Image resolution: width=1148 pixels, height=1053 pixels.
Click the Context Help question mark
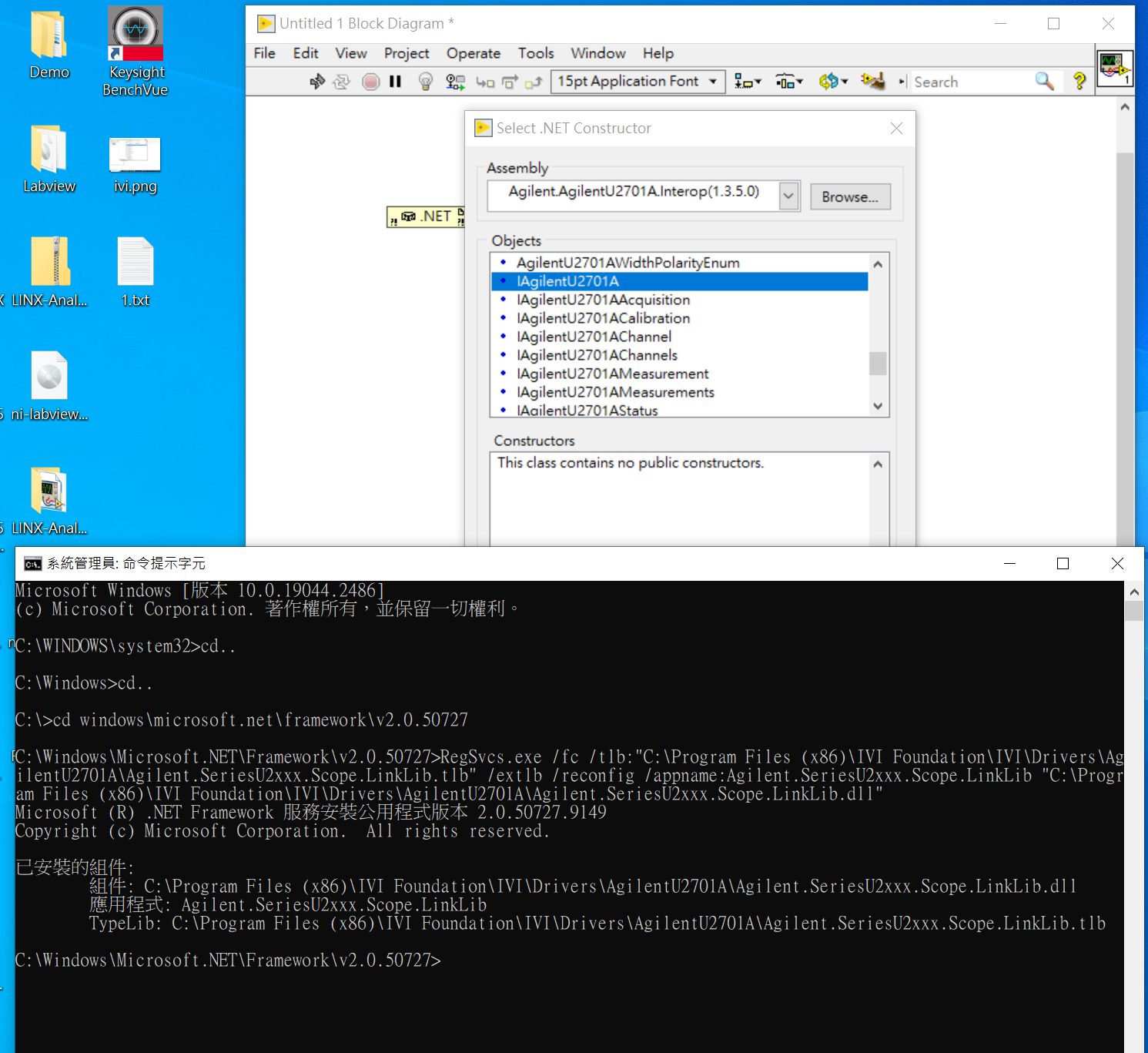coord(1079,82)
